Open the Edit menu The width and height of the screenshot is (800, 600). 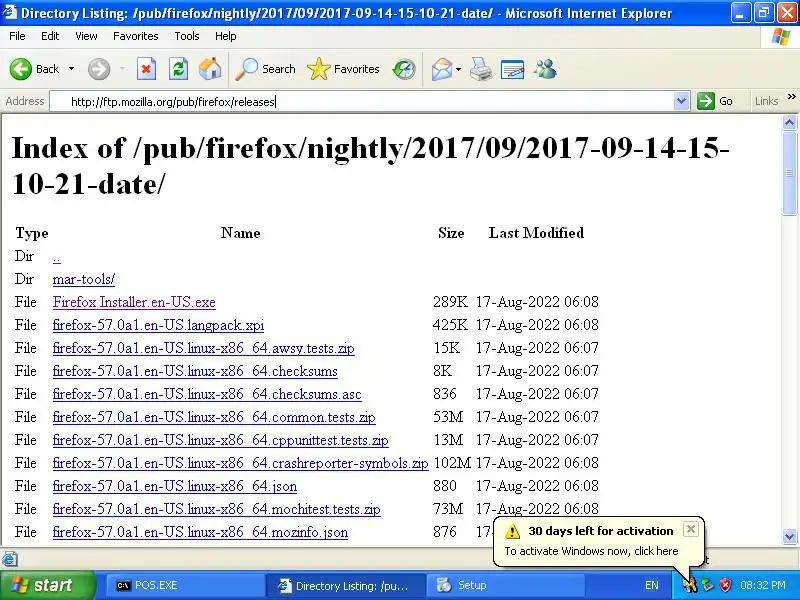pyautogui.click(x=50, y=36)
